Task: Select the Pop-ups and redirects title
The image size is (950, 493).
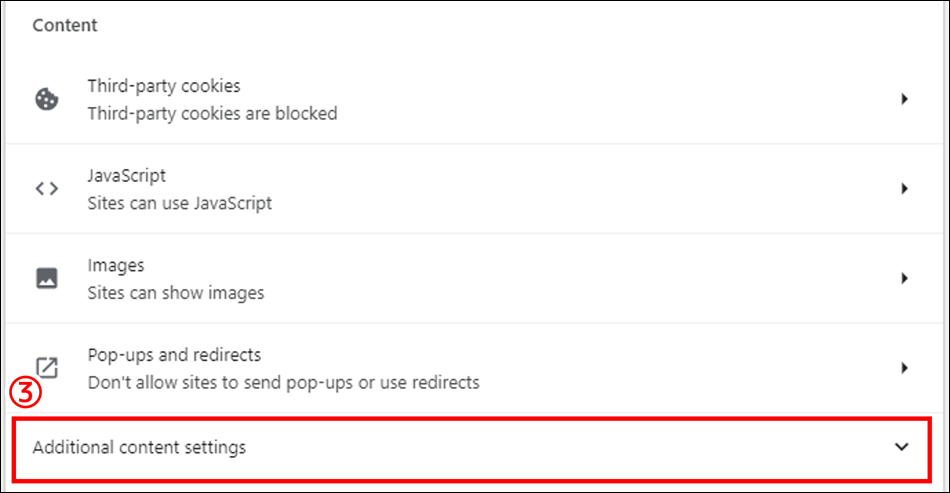Action: click(174, 354)
